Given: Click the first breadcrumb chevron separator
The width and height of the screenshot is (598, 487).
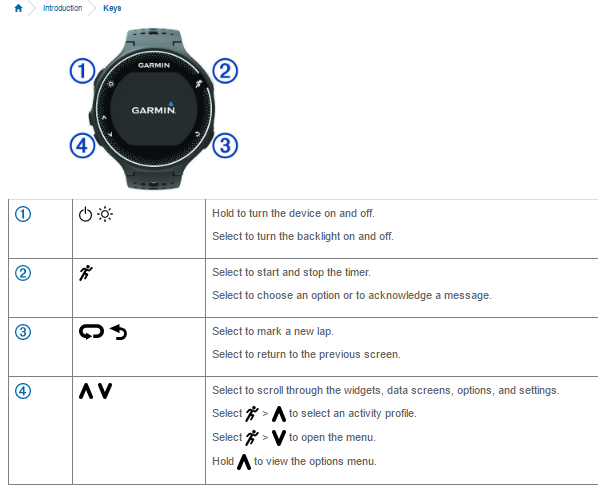Looking at the screenshot, I should [x=32, y=8].
